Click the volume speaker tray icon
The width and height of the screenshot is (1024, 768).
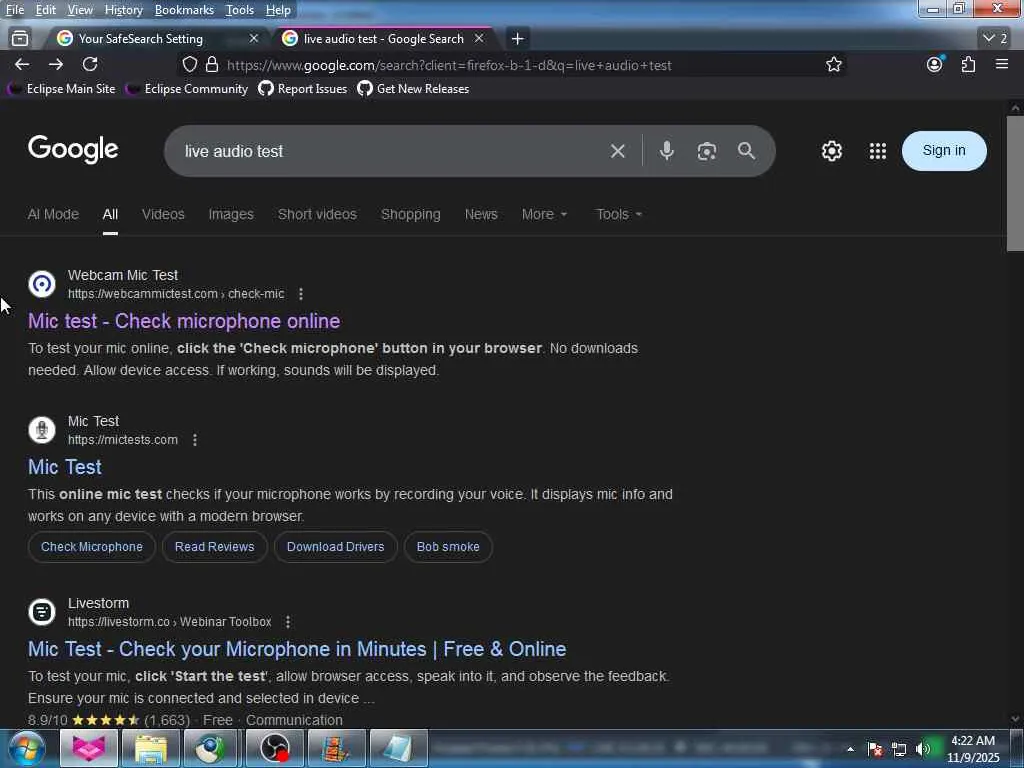[x=922, y=749]
